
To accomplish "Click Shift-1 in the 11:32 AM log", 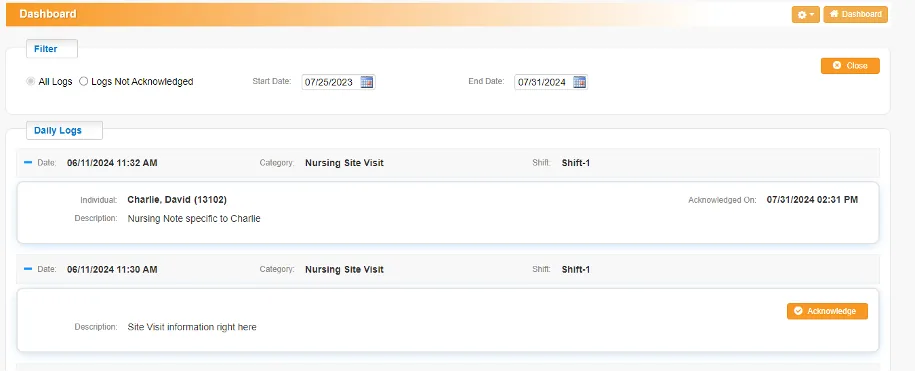I will [576, 163].
